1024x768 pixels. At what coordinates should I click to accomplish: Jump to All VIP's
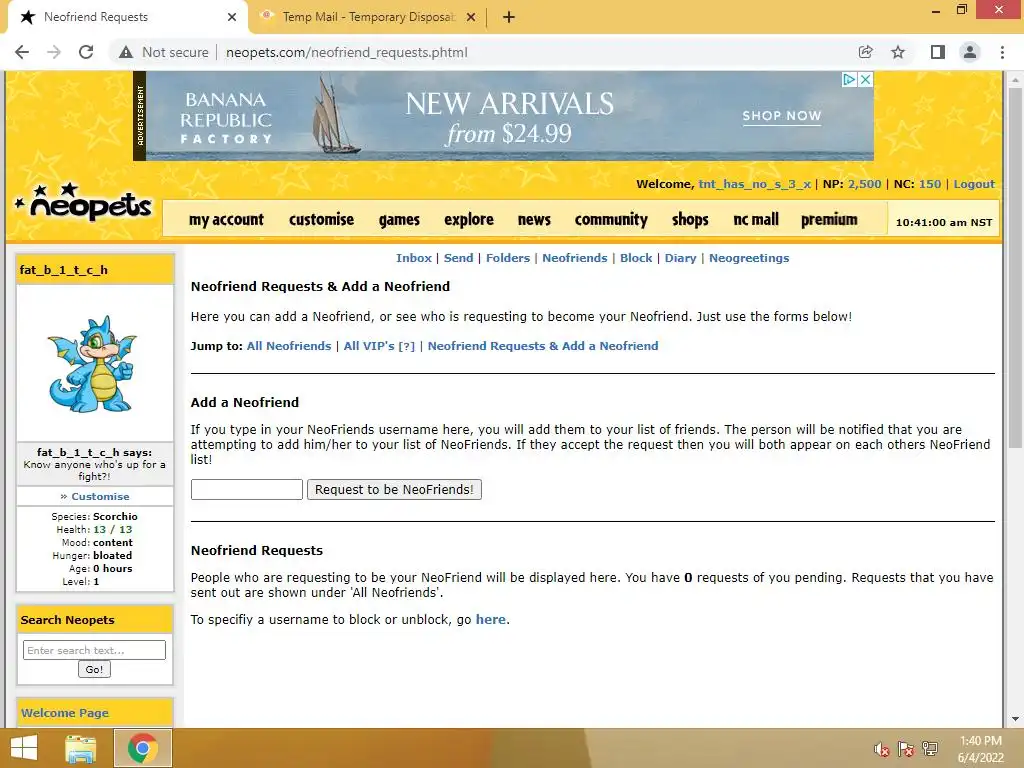click(x=369, y=346)
